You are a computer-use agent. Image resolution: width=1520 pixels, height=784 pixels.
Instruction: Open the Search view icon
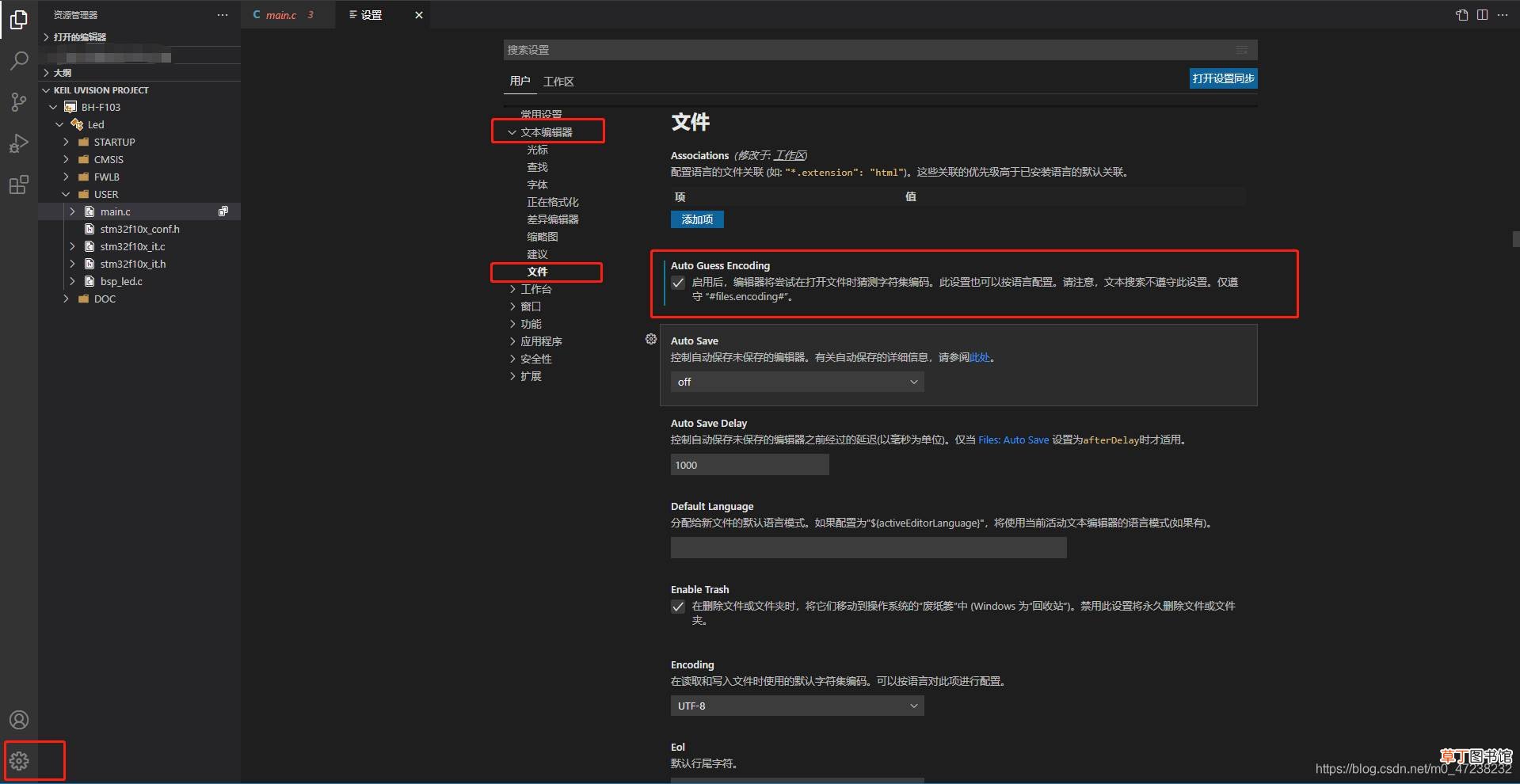19,61
